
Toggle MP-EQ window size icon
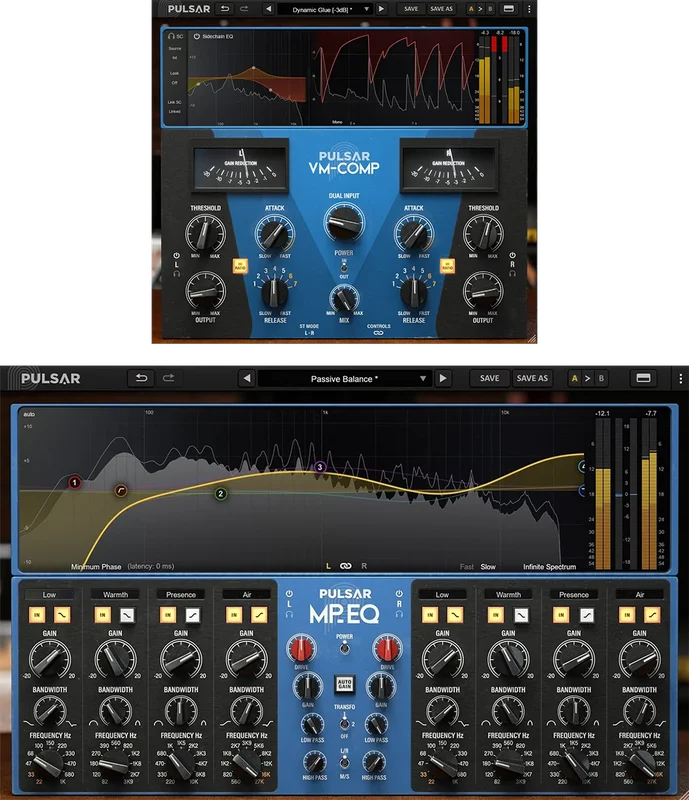(643, 378)
